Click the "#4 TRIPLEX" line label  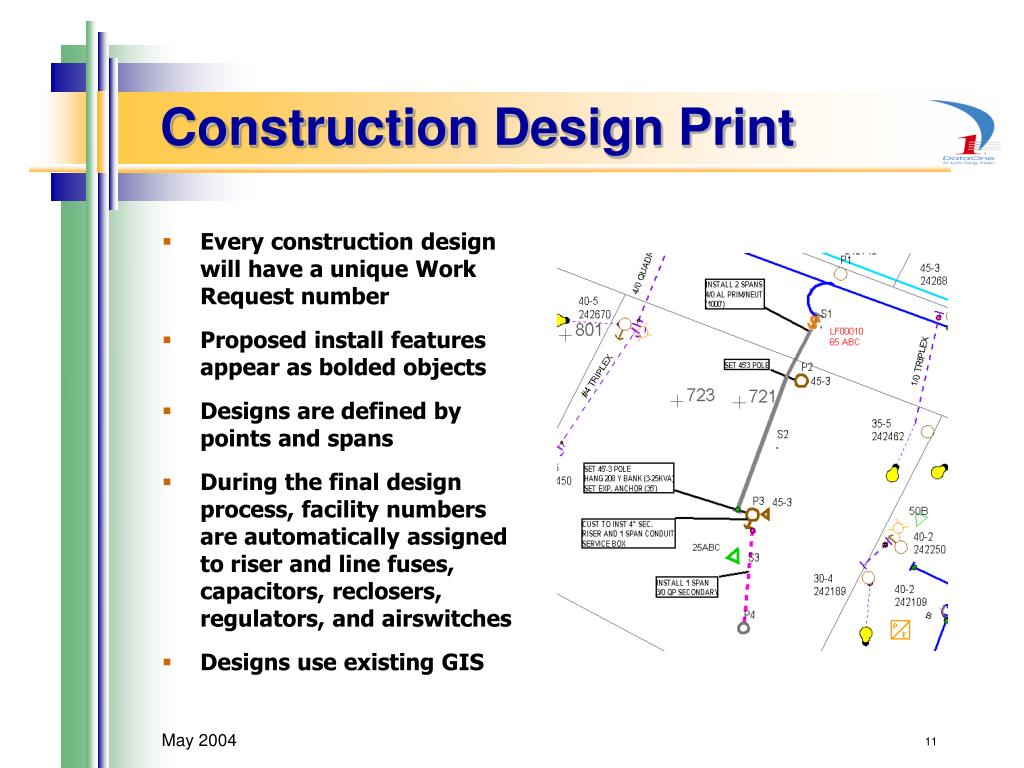(x=597, y=377)
